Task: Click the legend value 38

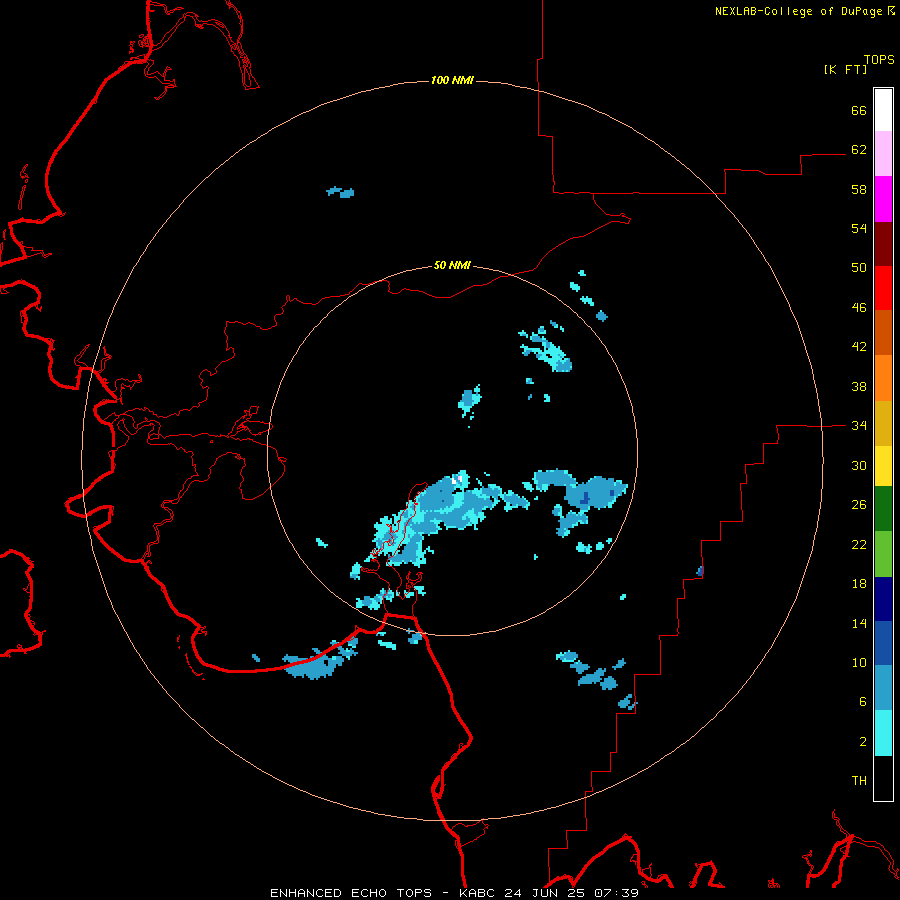Action: [x=859, y=386]
